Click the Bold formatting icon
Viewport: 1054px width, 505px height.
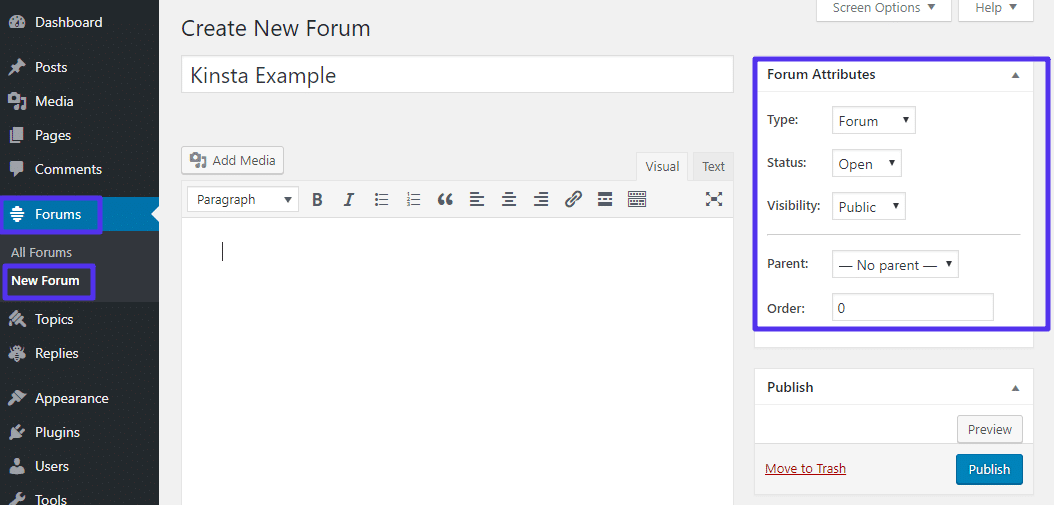click(x=317, y=200)
